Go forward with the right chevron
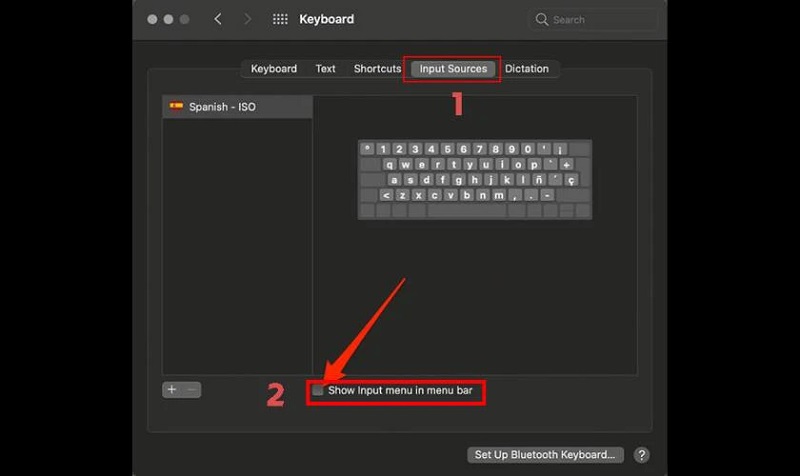Image resolution: width=800 pixels, height=476 pixels. point(246,19)
